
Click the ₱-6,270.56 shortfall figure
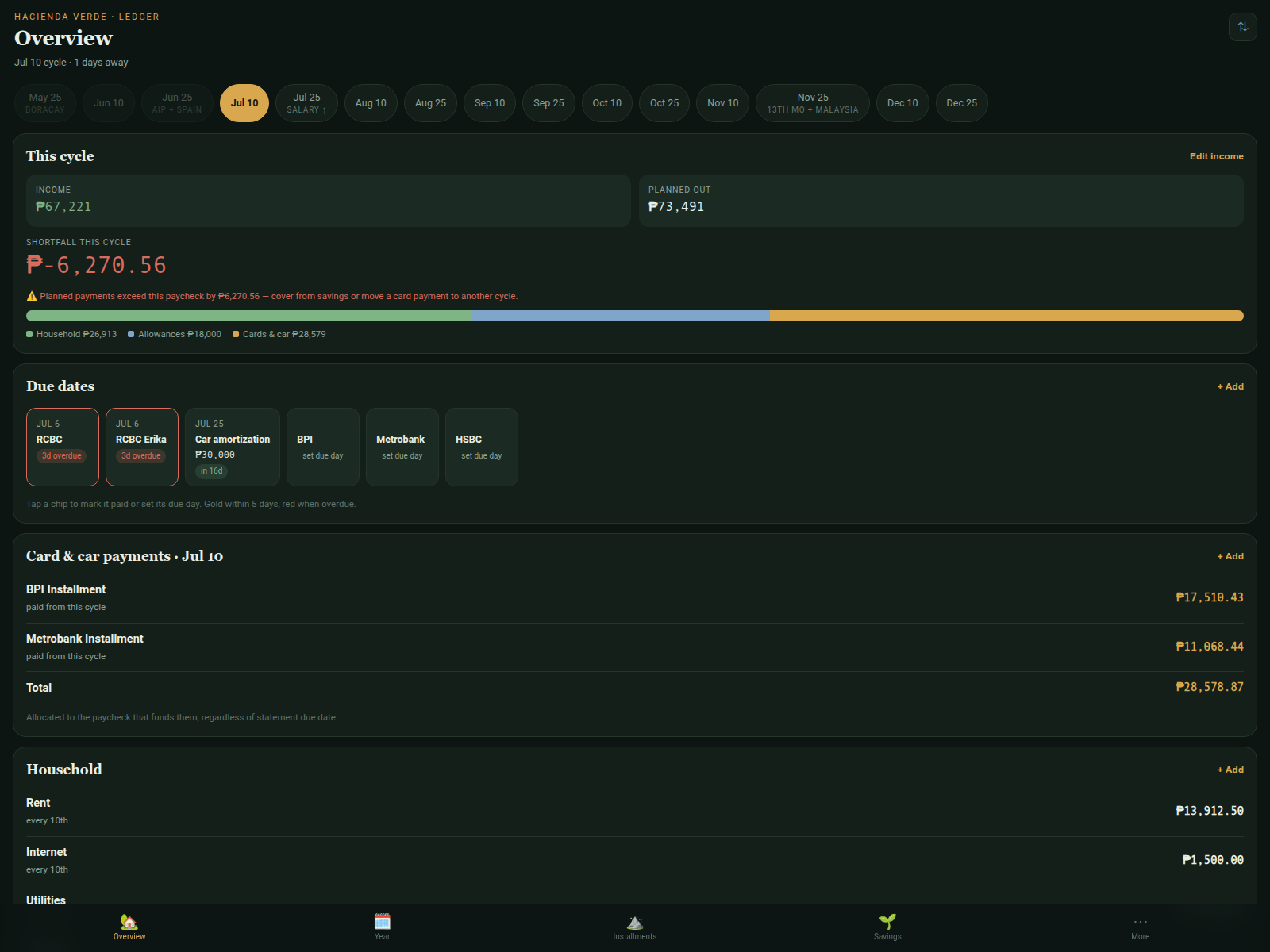coord(96,265)
